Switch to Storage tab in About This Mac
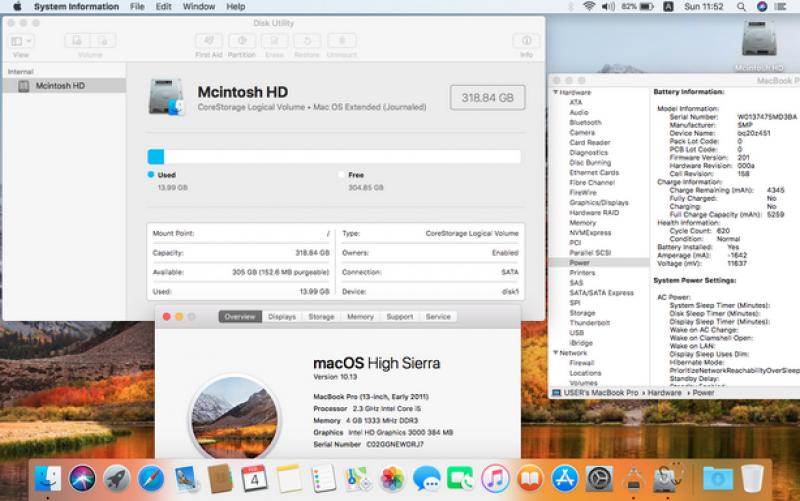 pos(321,317)
